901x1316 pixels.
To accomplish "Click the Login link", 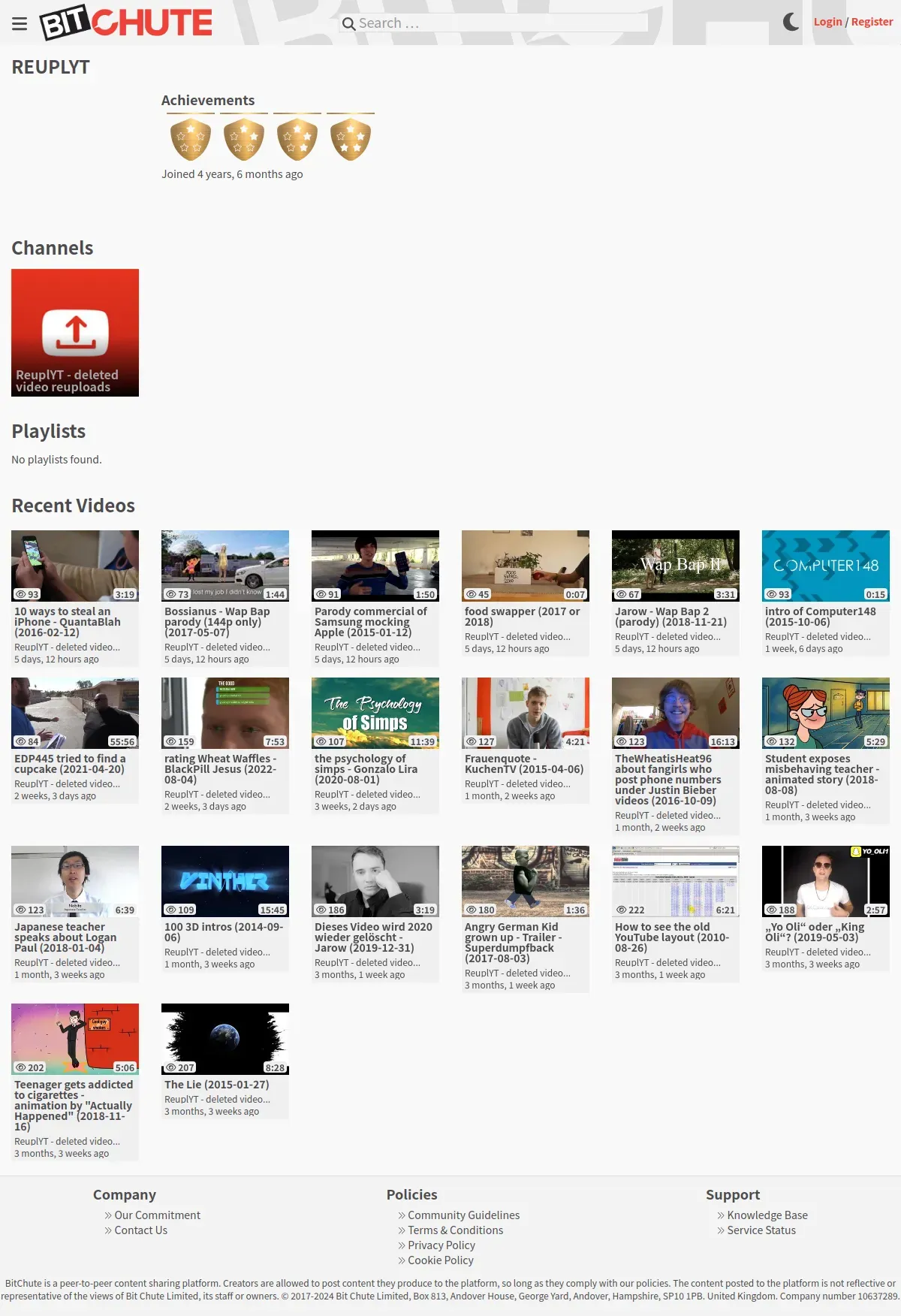I will pos(827,22).
